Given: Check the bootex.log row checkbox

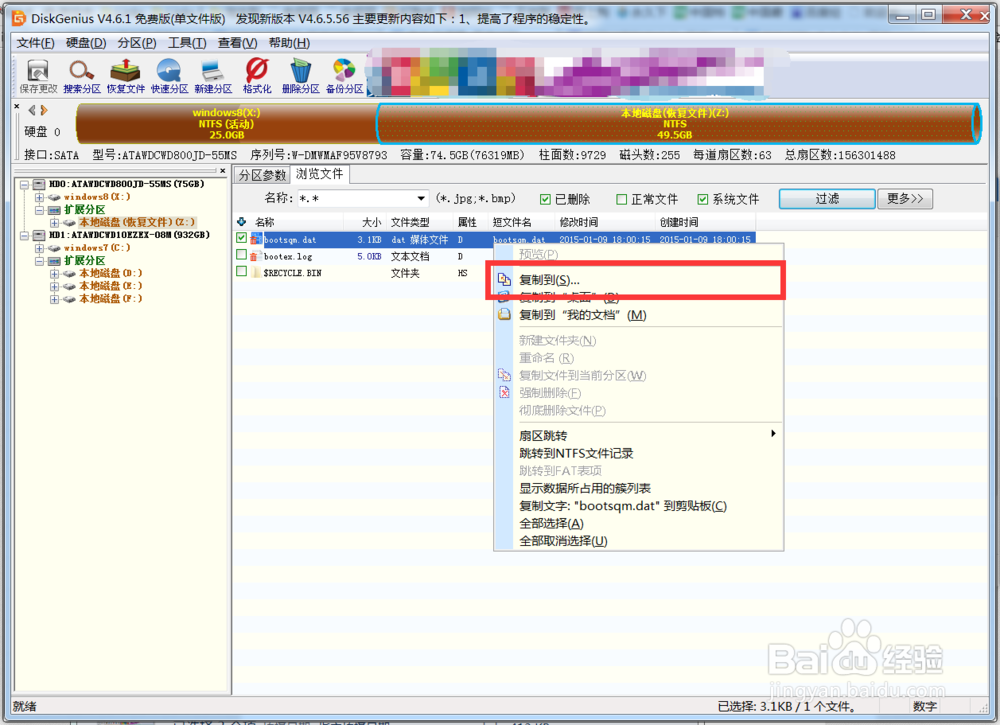Looking at the screenshot, I should [241, 255].
